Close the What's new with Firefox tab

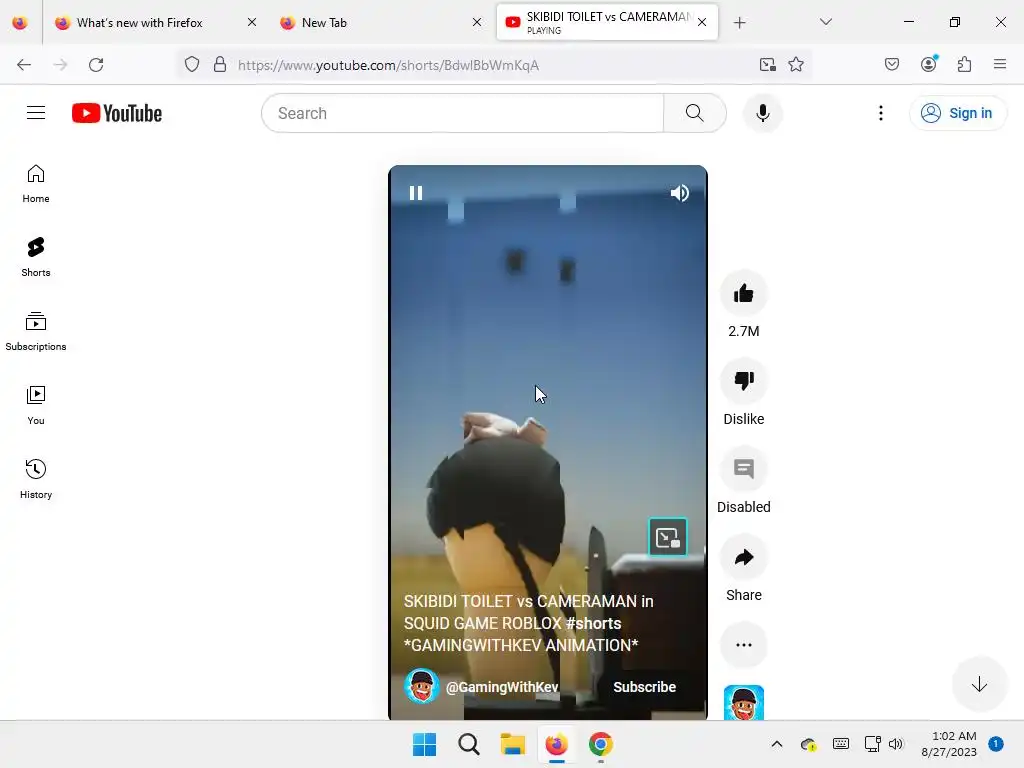click(x=252, y=22)
